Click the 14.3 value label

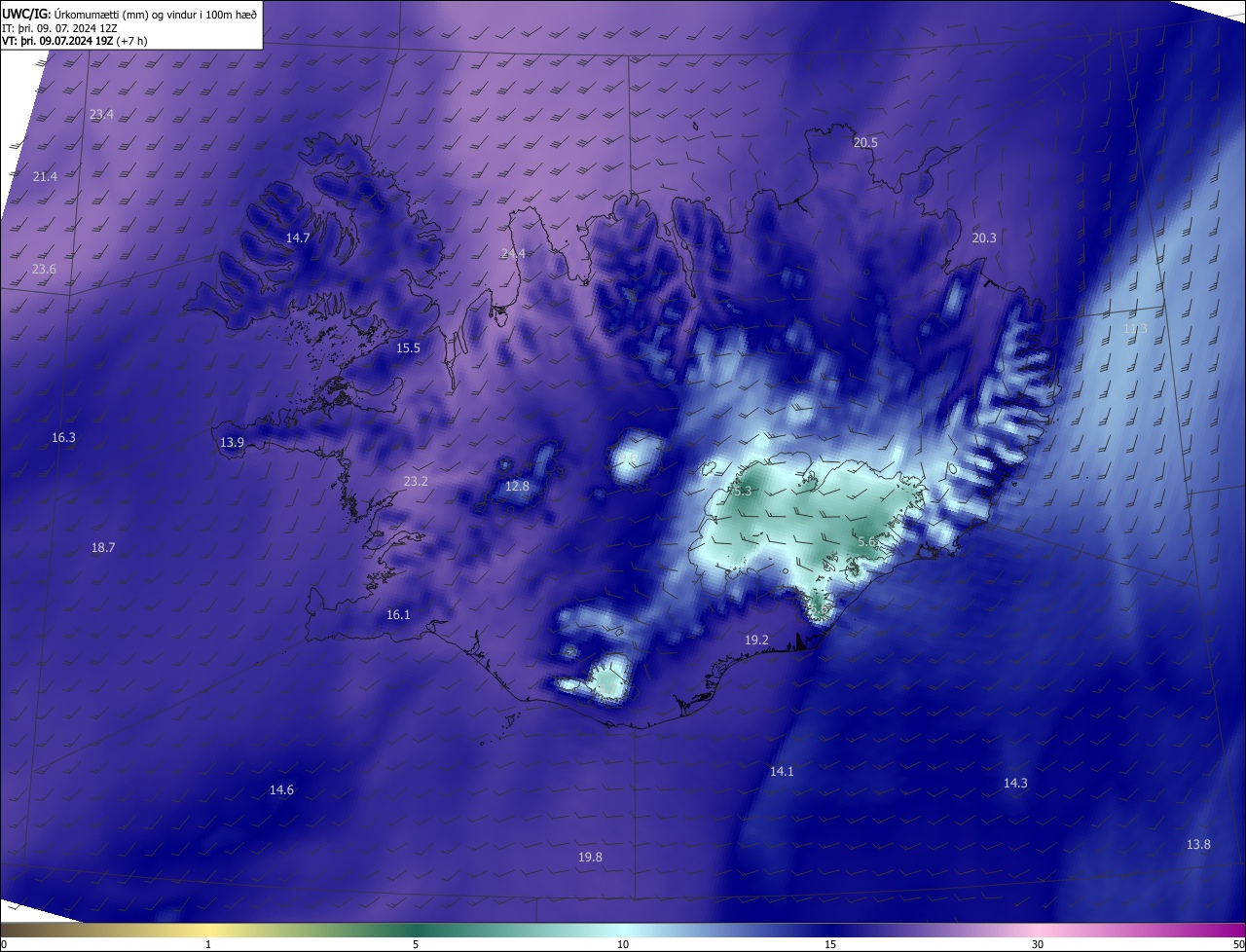(x=1015, y=783)
